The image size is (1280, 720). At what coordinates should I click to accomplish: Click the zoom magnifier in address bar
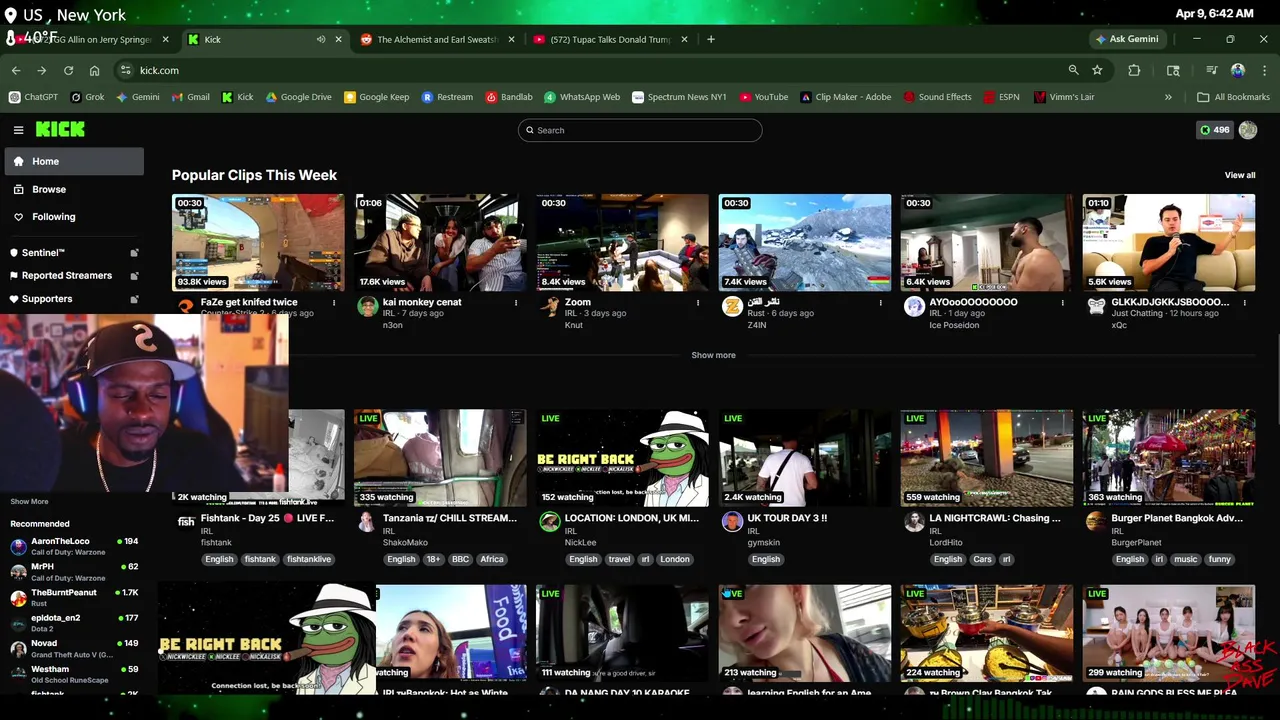click(x=1073, y=70)
